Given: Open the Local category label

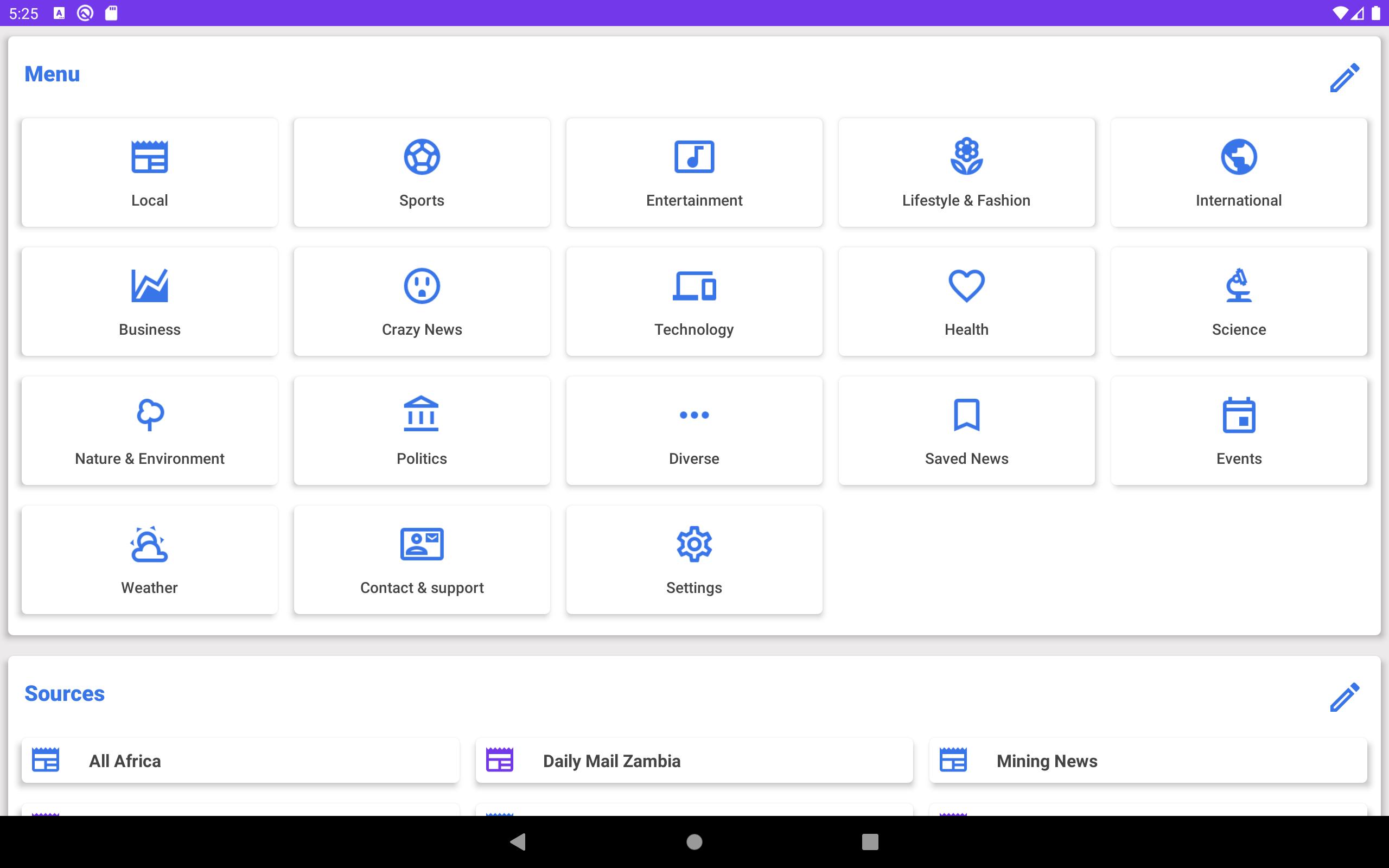Looking at the screenshot, I should click(x=149, y=200).
